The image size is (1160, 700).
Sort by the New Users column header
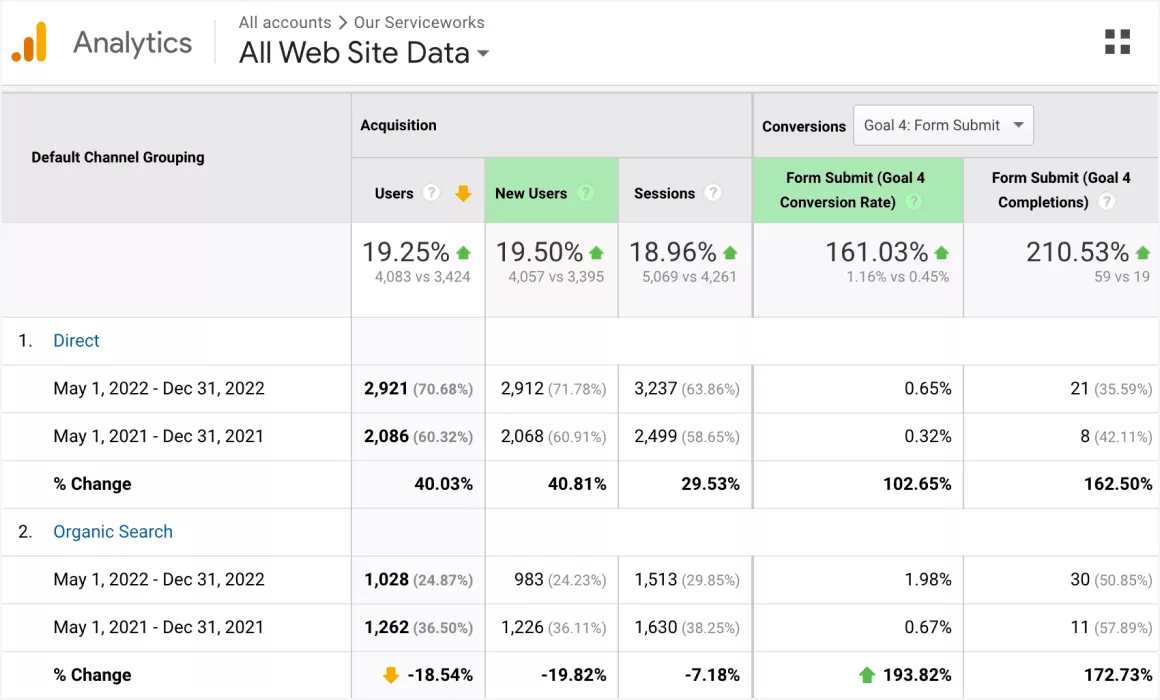point(531,193)
